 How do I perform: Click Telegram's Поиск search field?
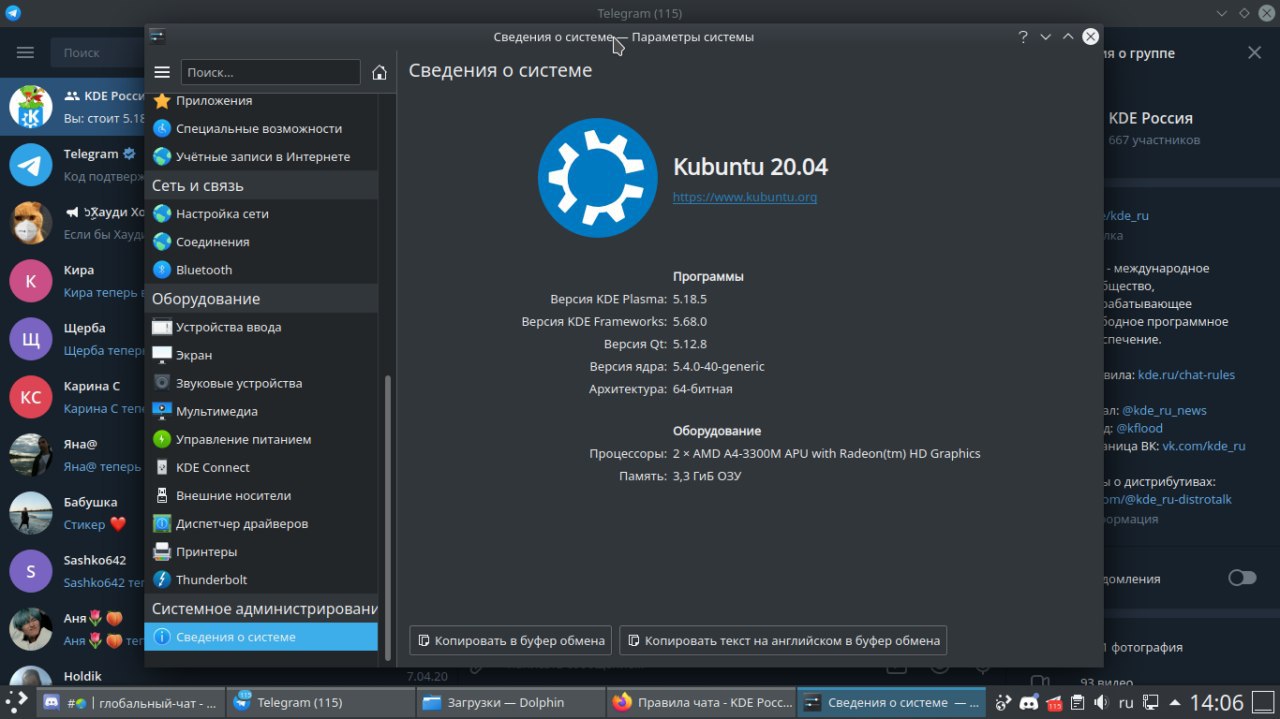96,52
